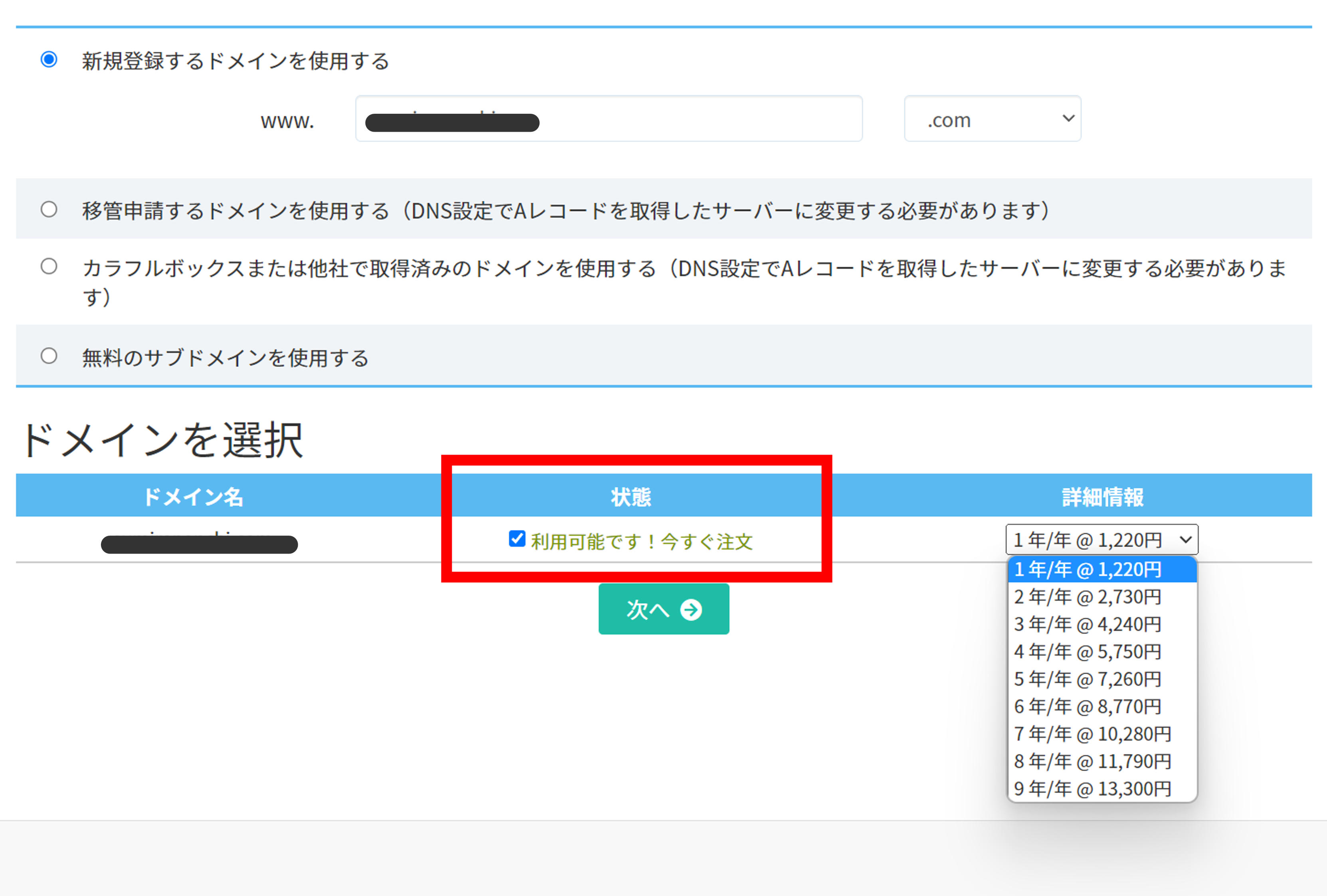Click the ドメイン名 column header
This screenshot has width=1327, height=896.
pos(193,497)
